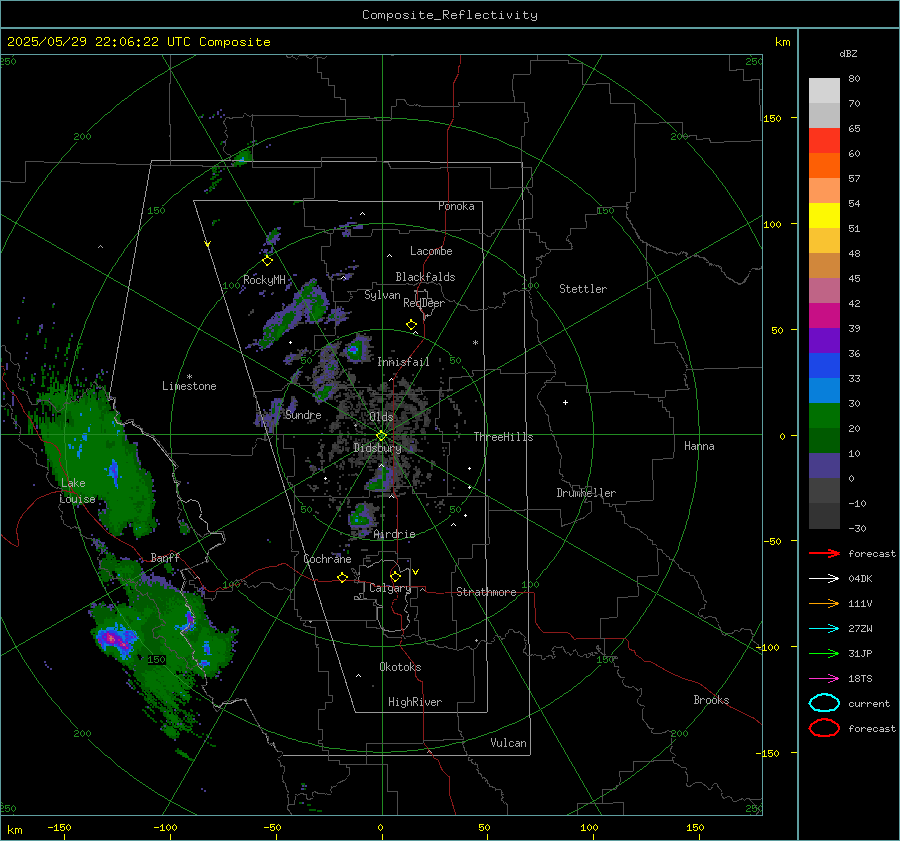
Task: Click the yellow V marker near Calgary
Action: (416, 572)
